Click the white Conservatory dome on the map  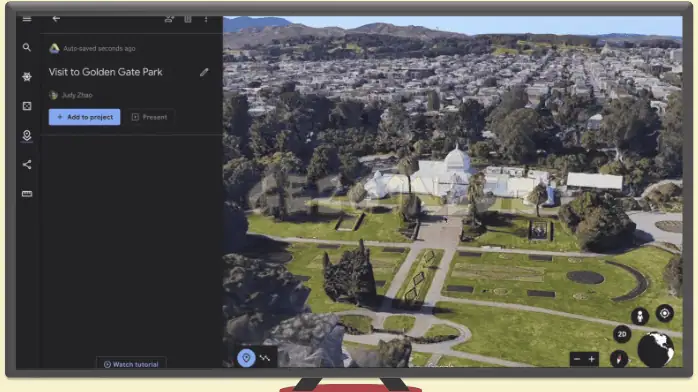coord(456,160)
